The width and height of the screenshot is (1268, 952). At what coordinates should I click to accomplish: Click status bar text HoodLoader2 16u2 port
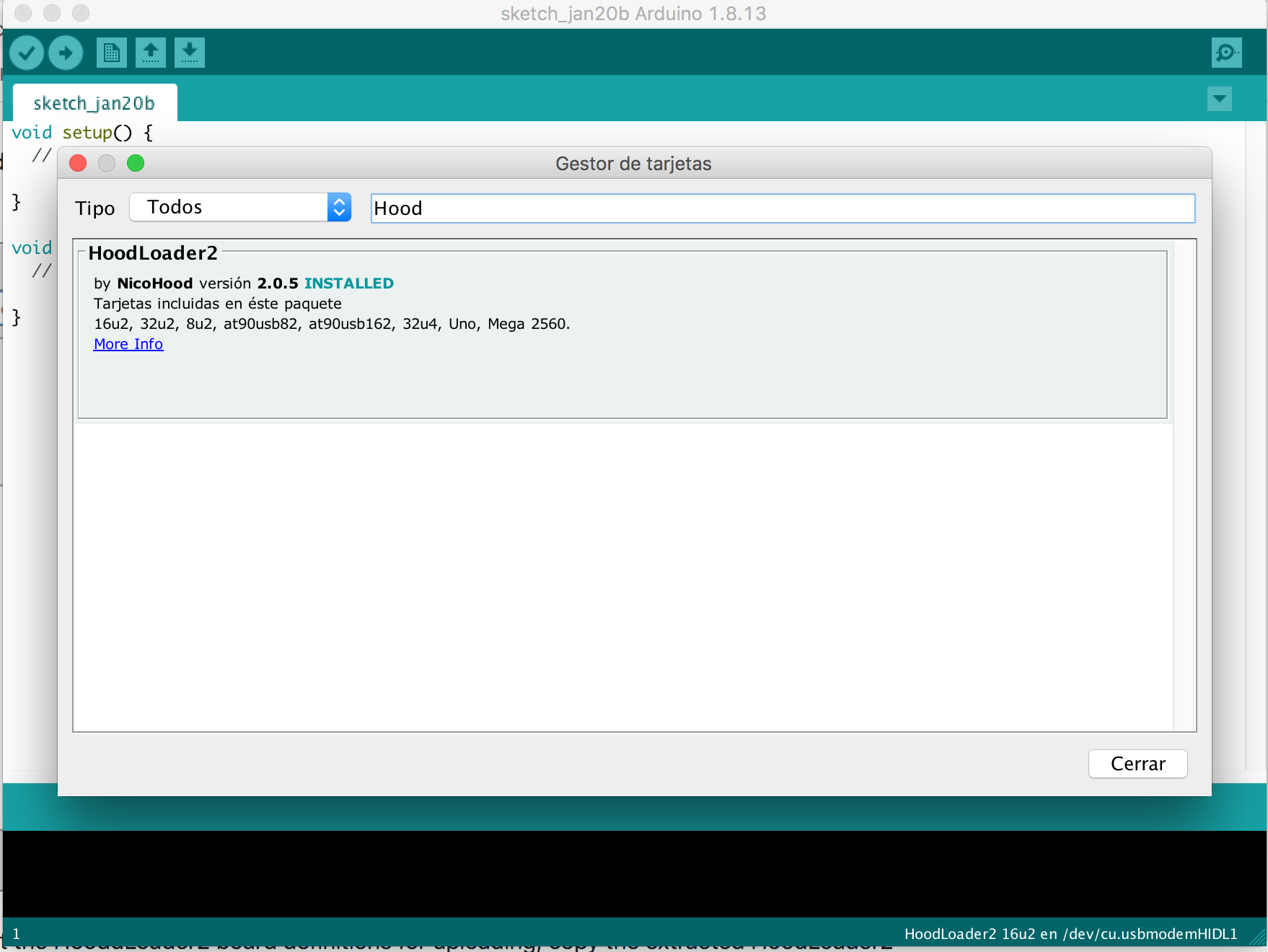[1070, 934]
